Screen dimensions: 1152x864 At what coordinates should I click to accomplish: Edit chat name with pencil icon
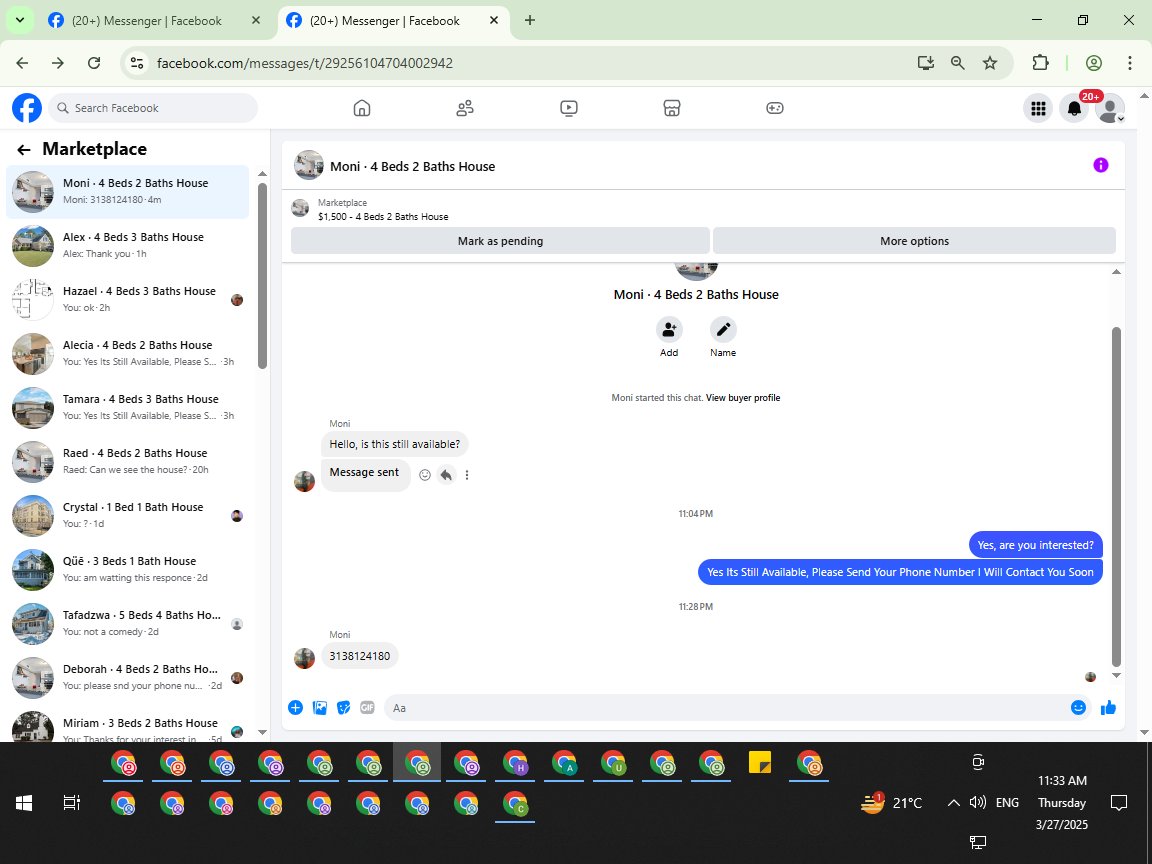coord(723,330)
